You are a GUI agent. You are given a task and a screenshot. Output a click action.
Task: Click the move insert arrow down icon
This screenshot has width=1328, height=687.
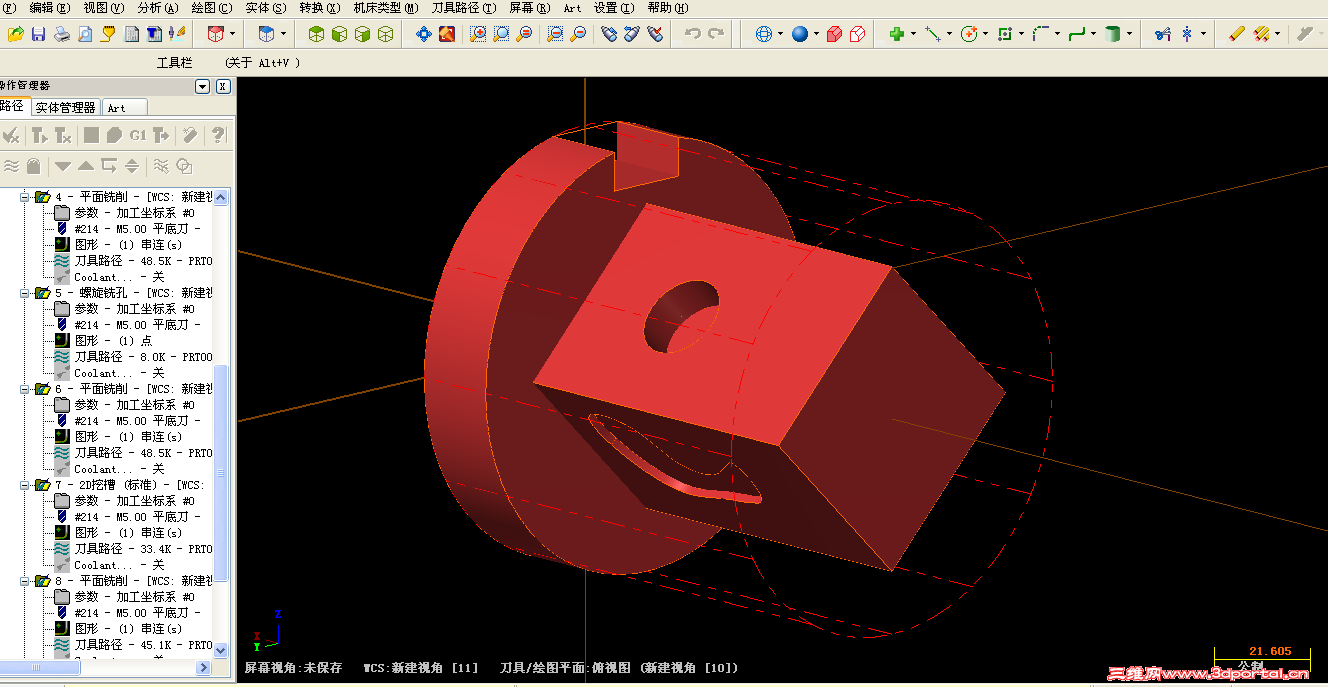[x=63, y=166]
